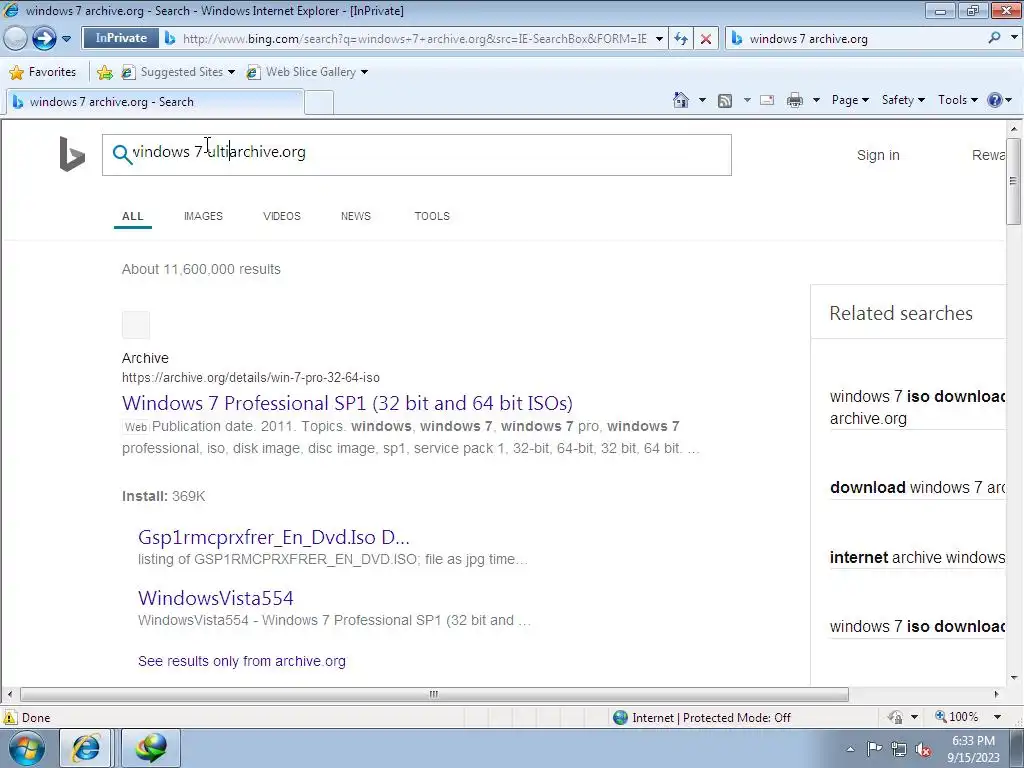Click the horizontal scrollbar right arrow
The height and width of the screenshot is (768, 1024).
tap(997, 694)
